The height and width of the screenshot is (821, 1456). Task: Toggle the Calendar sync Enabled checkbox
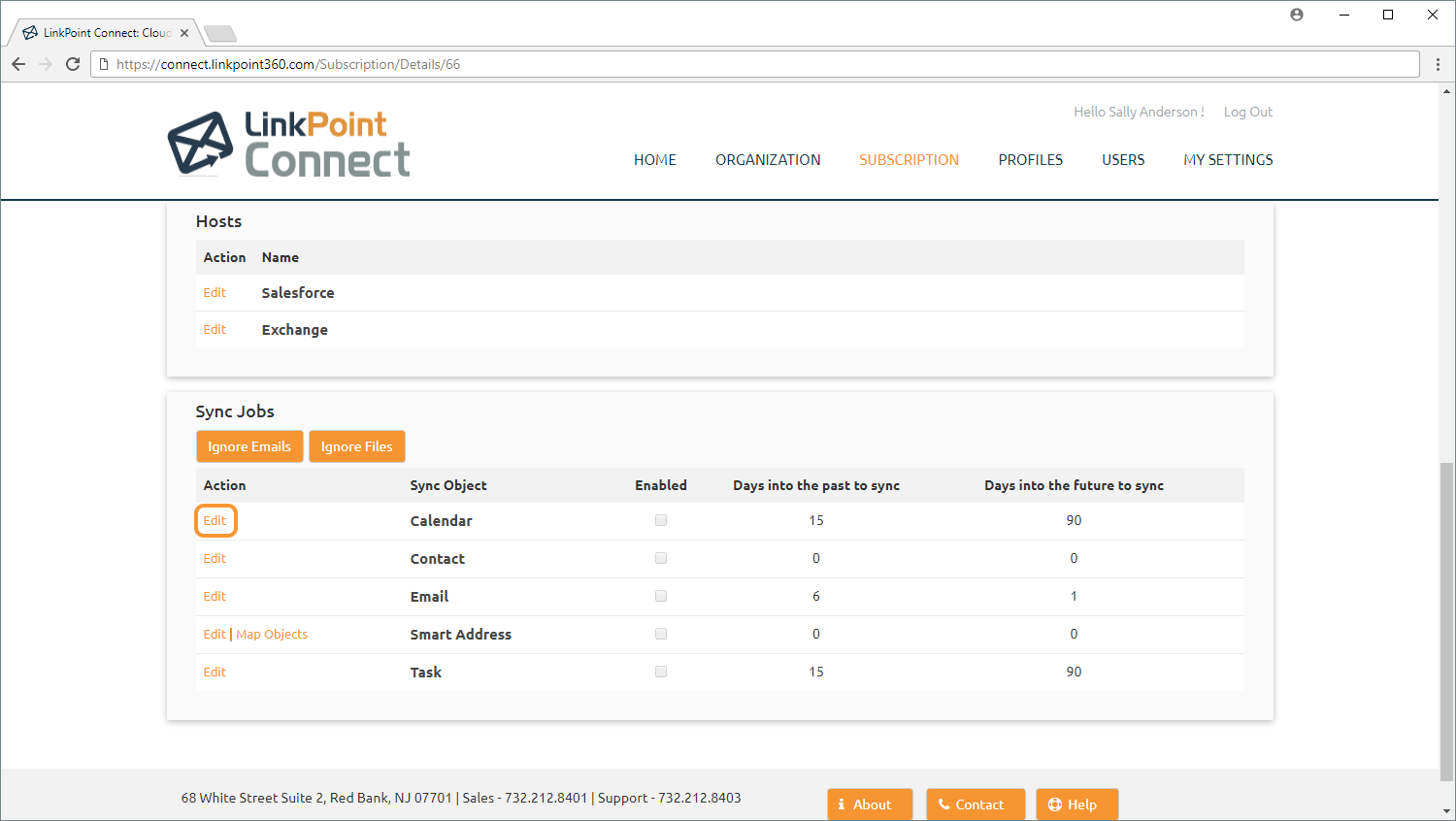(x=661, y=520)
